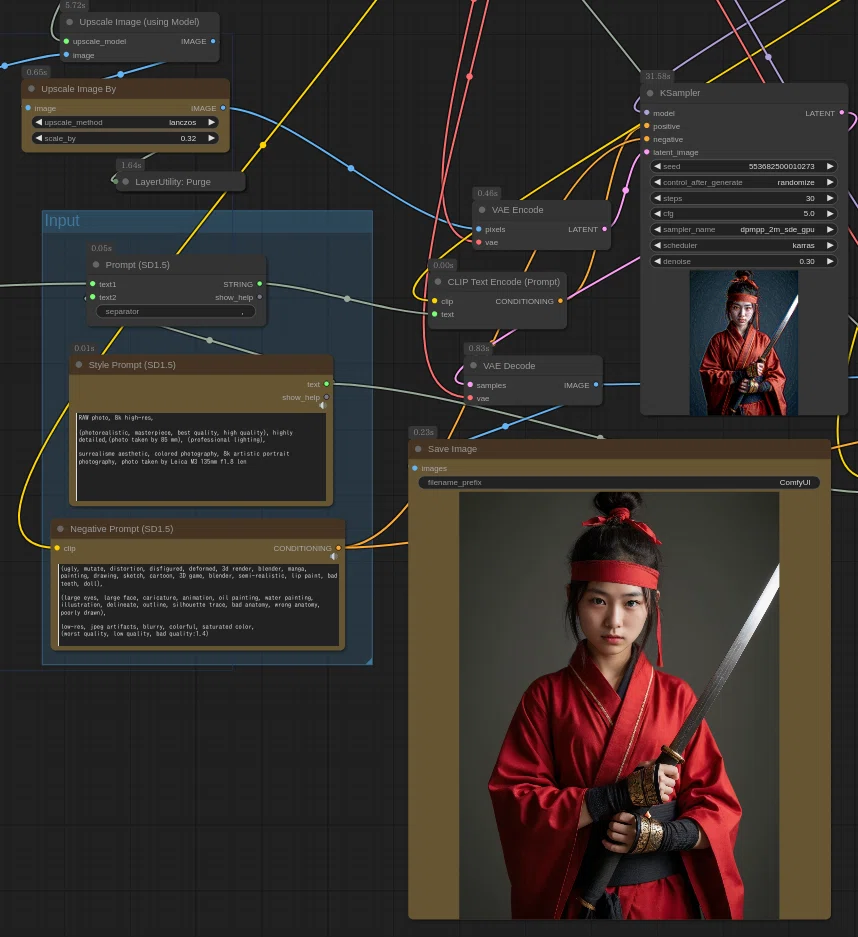Click the text1 input port on Prompt (SD1.5)

point(93,284)
